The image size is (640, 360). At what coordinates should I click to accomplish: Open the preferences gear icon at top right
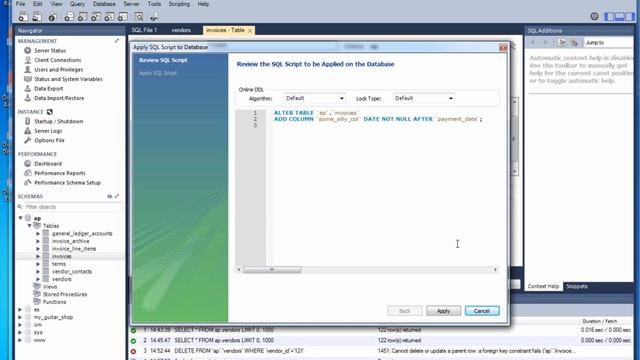point(594,16)
